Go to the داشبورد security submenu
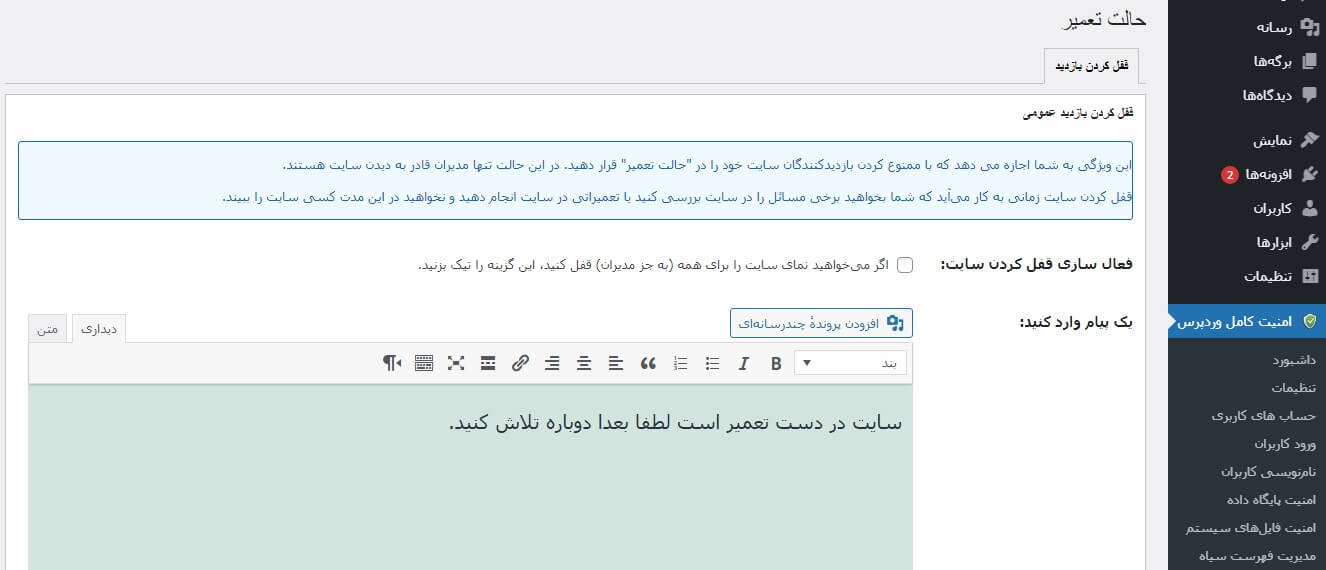 pyautogui.click(x=1294, y=359)
